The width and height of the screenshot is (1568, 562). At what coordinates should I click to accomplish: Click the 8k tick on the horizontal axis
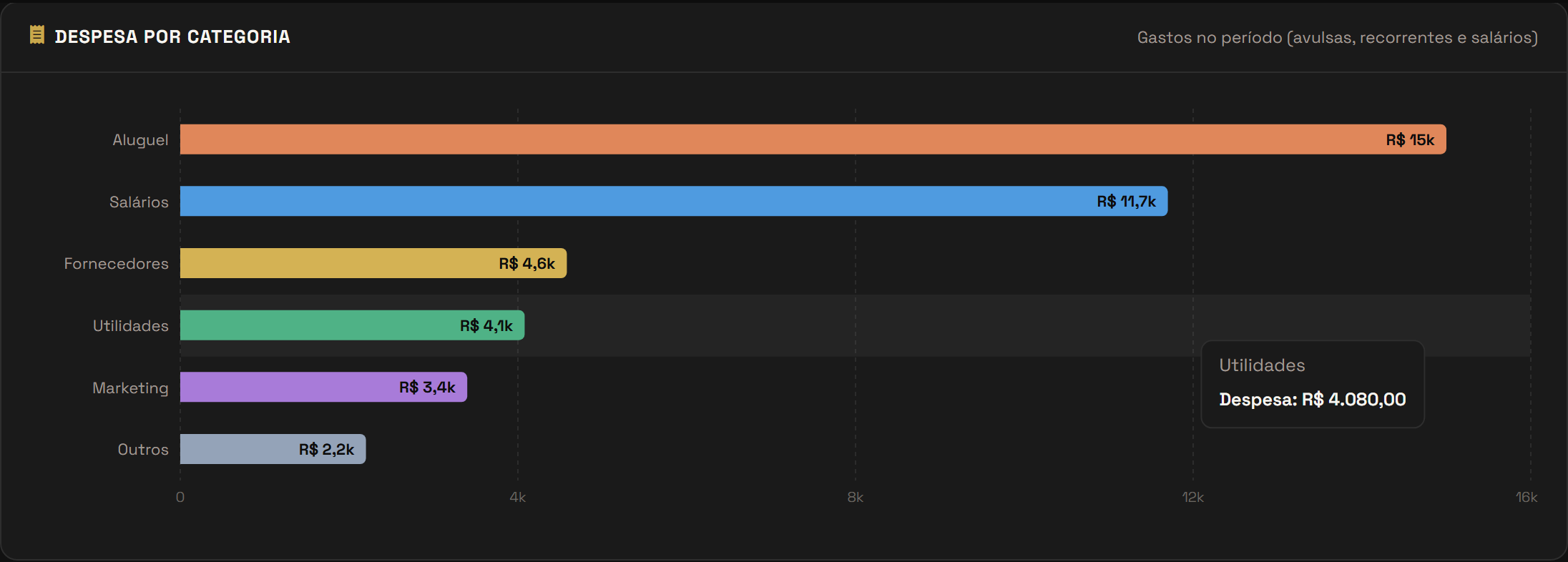click(x=856, y=497)
